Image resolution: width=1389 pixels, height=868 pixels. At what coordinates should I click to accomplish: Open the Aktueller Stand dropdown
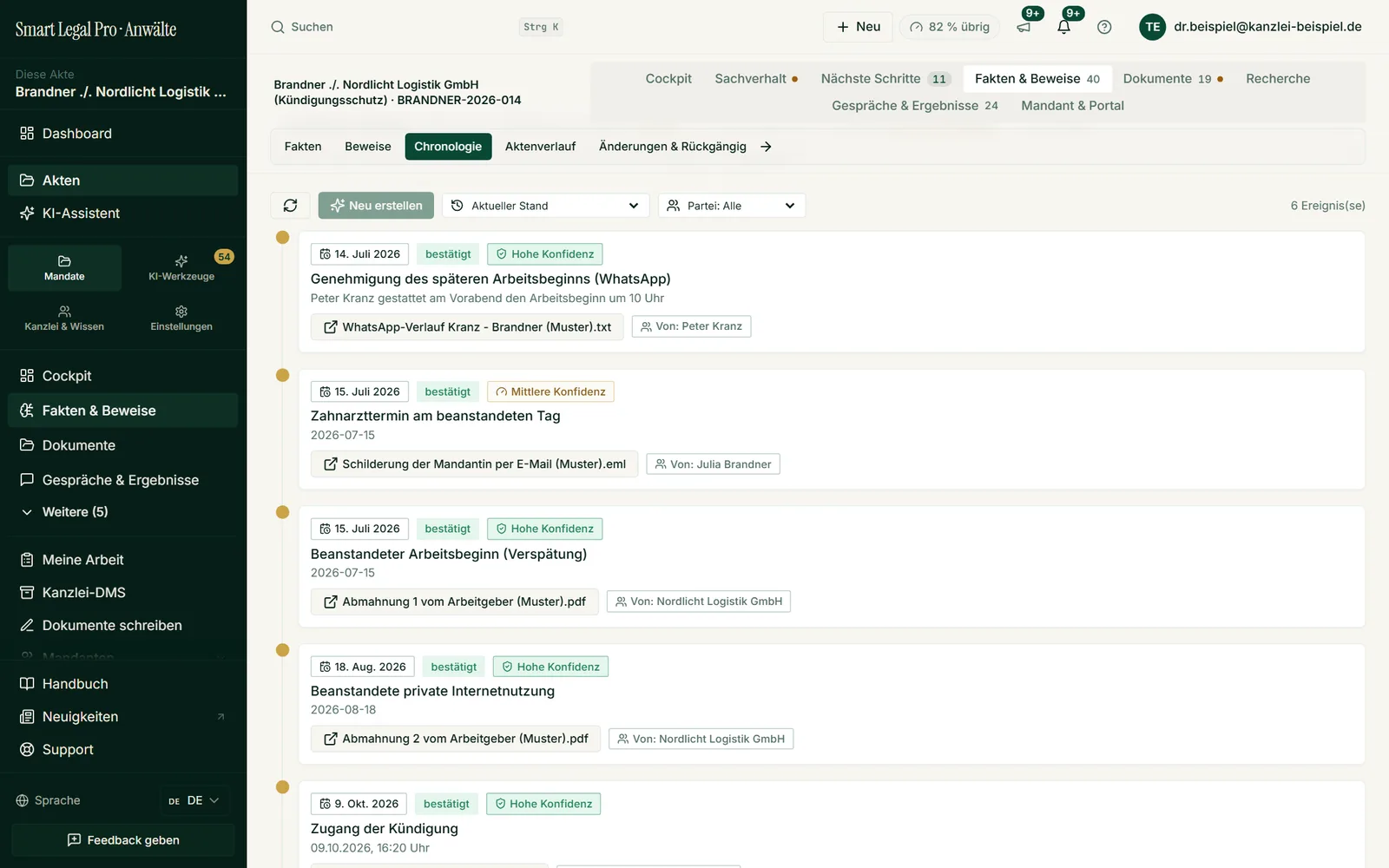[x=546, y=206]
